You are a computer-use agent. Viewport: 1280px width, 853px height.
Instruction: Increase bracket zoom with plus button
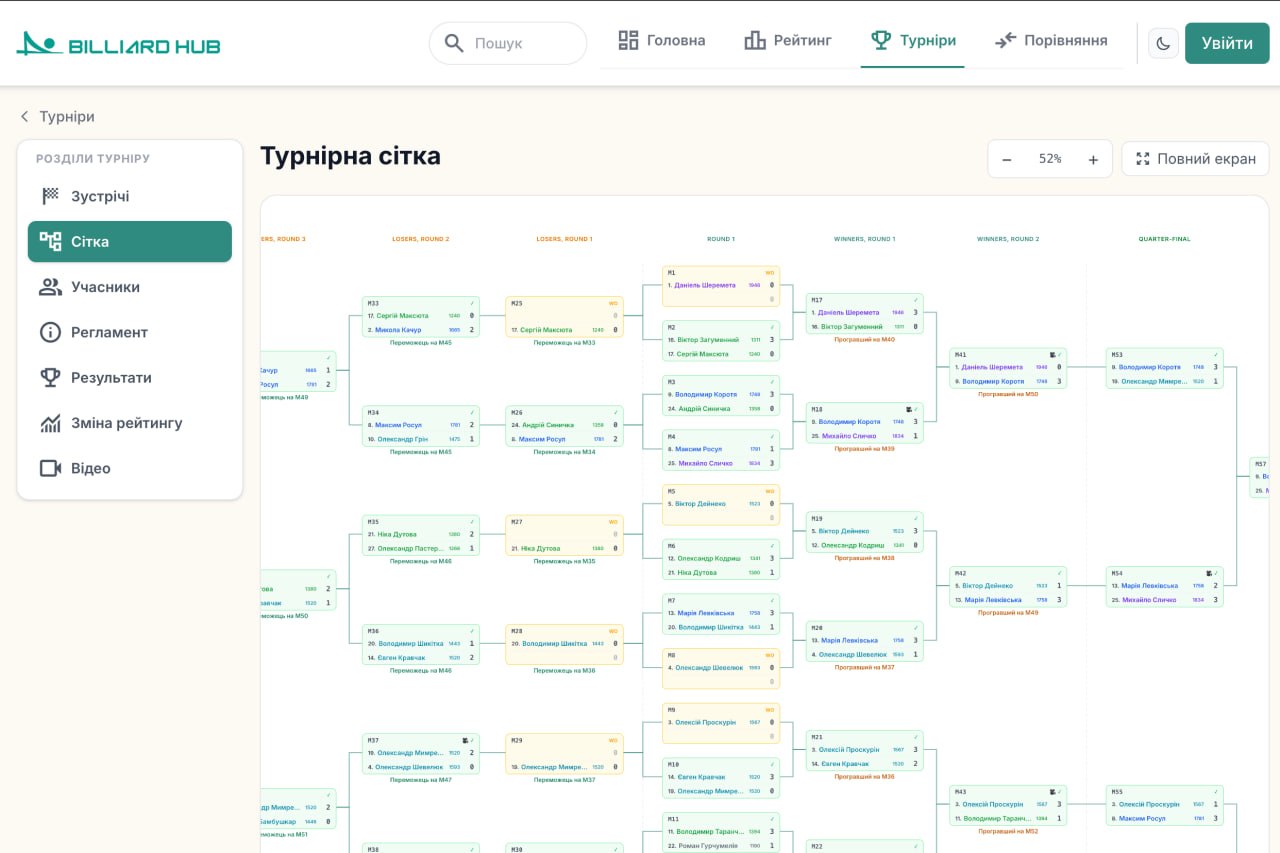point(1093,159)
